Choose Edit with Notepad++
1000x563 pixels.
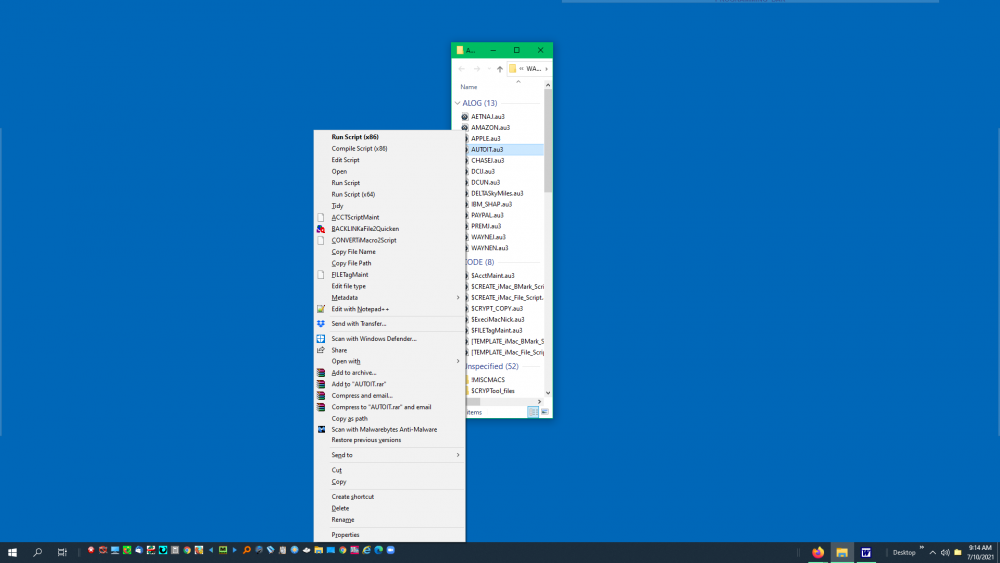(389, 309)
